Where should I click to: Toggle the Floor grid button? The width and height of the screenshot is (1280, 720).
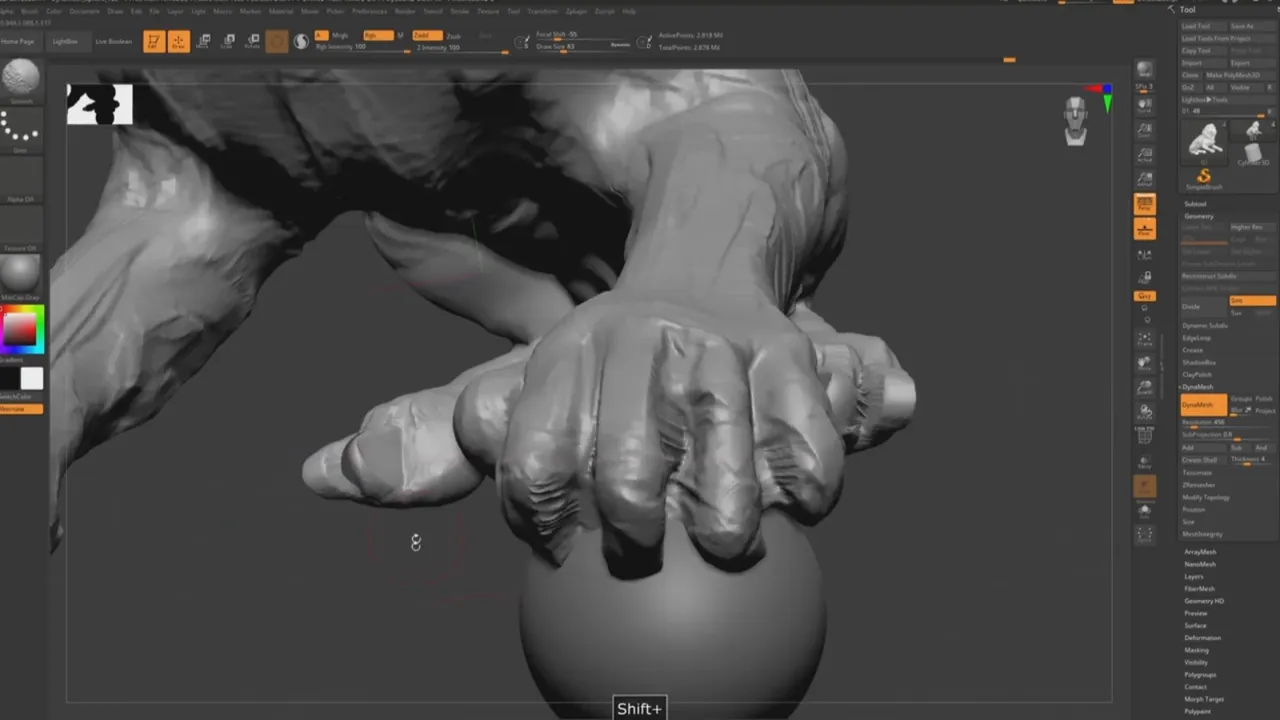[1145, 230]
